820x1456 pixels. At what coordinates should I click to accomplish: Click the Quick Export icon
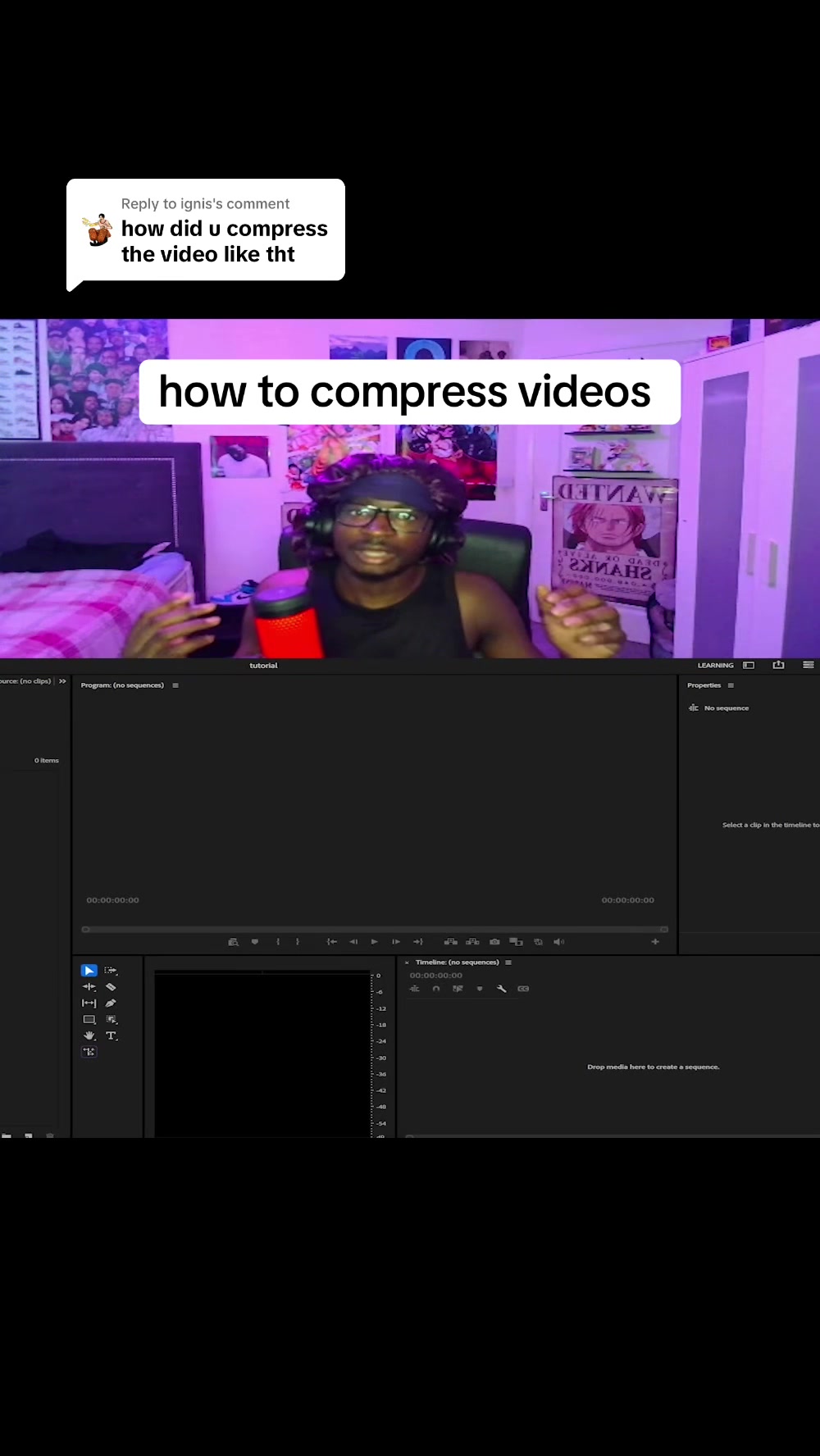click(778, 665)
